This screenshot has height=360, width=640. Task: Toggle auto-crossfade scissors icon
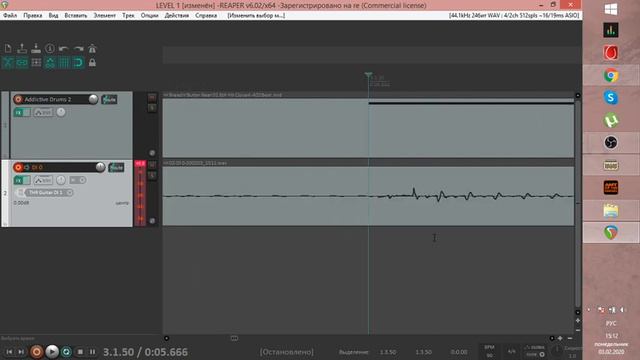[8, 62]
